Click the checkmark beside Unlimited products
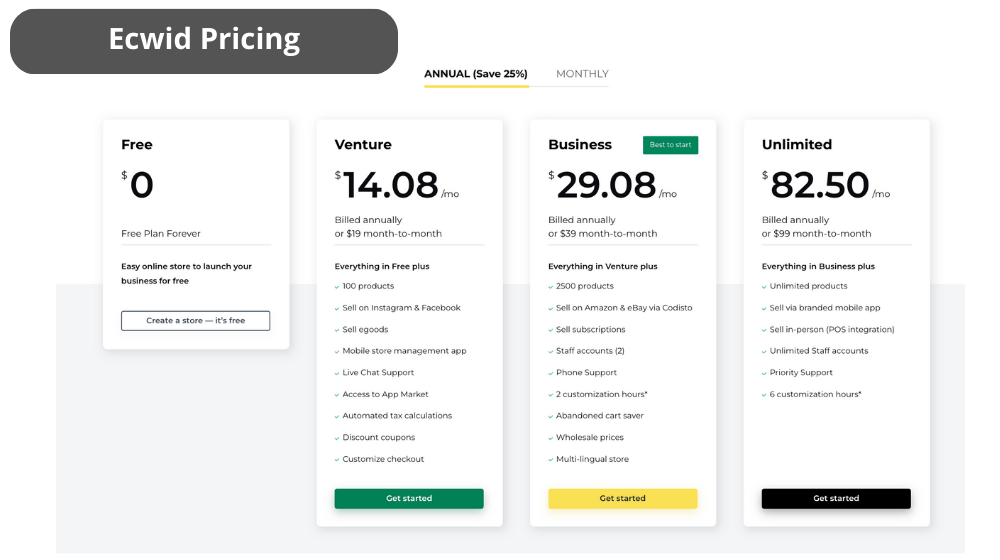Viewport: 1000px width, 560px height. pyautogui.click(x=764, y=287)
